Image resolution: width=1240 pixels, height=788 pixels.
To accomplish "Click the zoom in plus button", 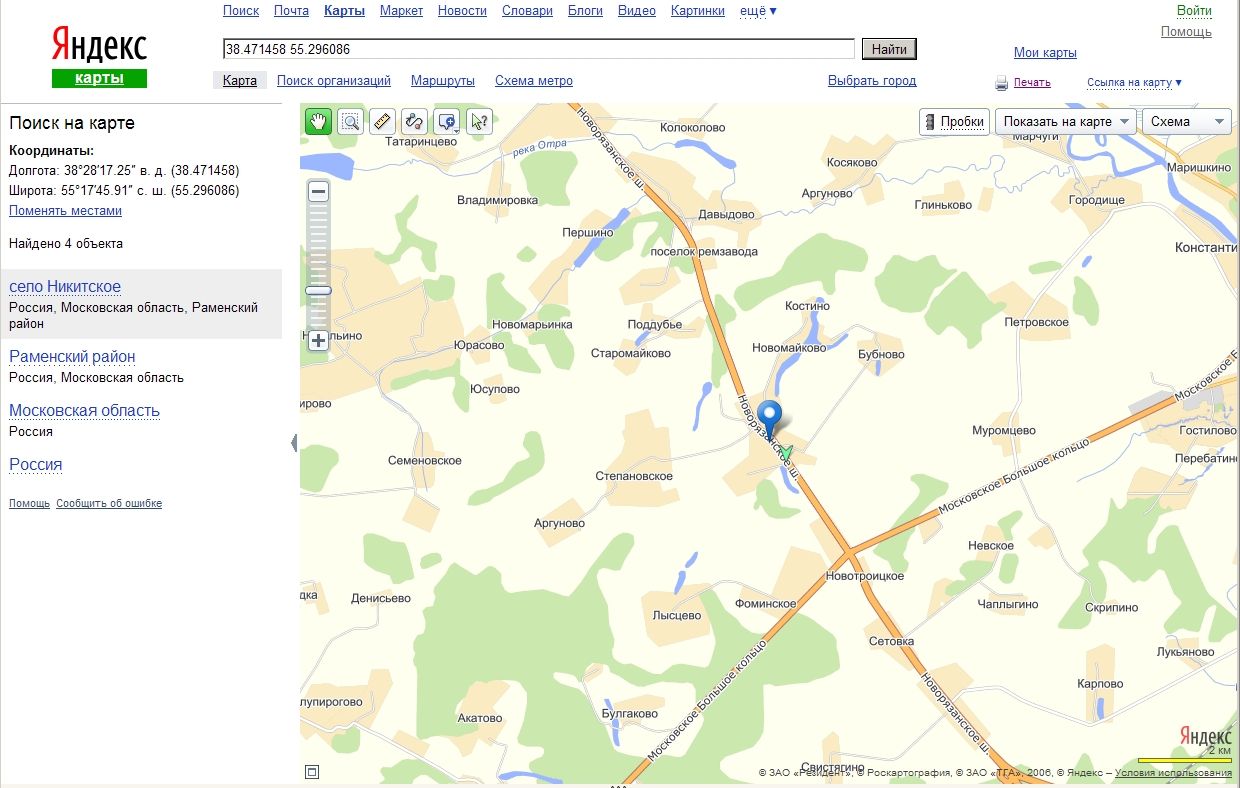I will (318, 341).
